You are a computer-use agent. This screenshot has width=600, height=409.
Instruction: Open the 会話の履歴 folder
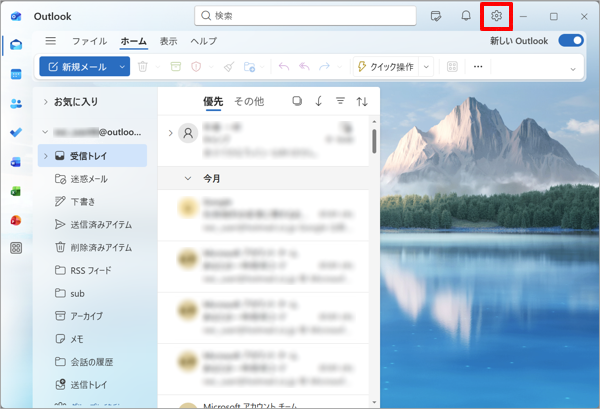point(92,362)
